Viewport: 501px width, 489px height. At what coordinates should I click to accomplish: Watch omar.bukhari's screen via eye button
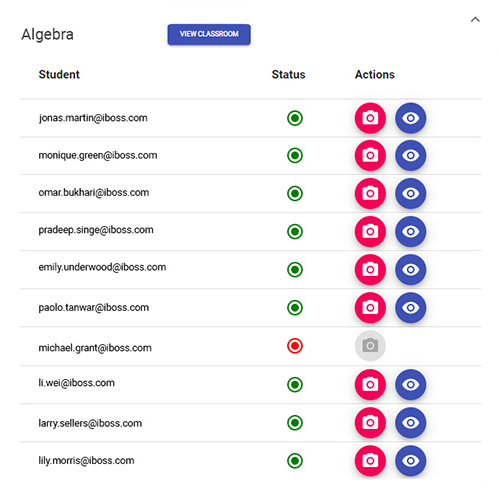click(410, 193)
